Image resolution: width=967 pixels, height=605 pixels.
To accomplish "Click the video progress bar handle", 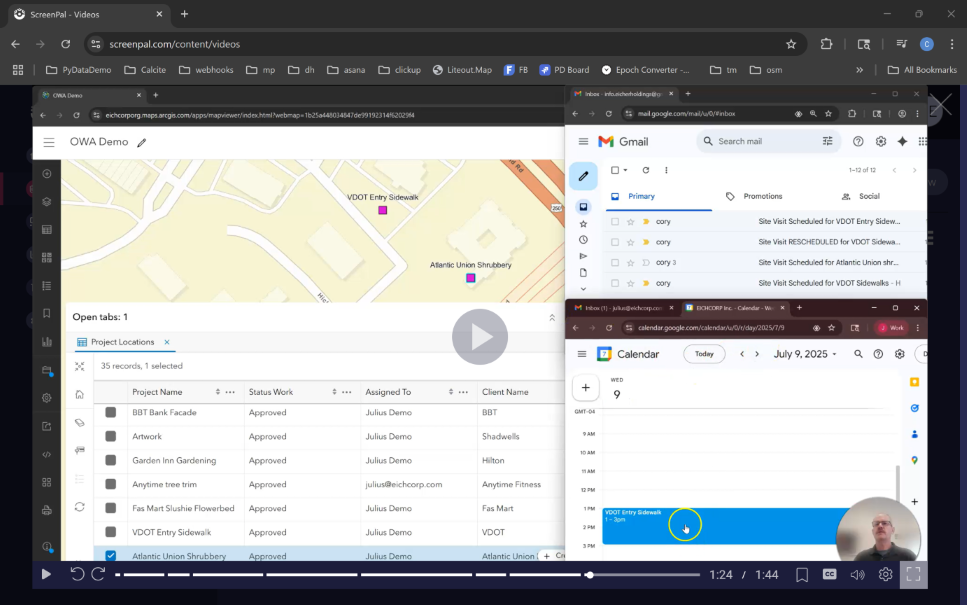I will 590,575.
